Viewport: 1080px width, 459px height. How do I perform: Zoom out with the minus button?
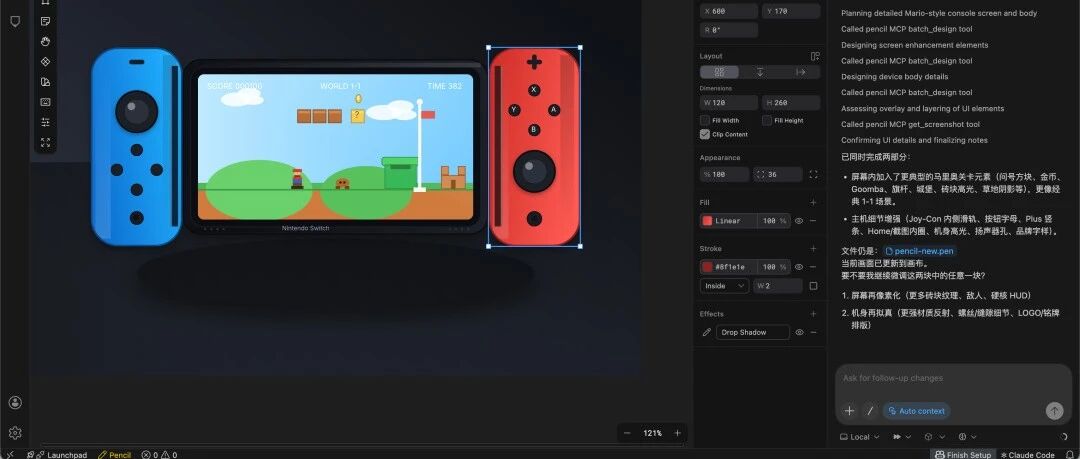click(627, 433)
